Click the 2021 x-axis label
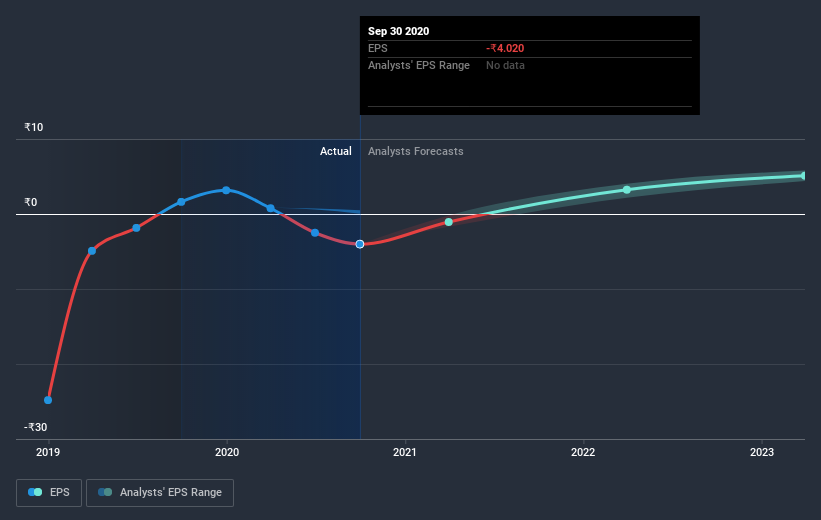 (x=405, y=452)
